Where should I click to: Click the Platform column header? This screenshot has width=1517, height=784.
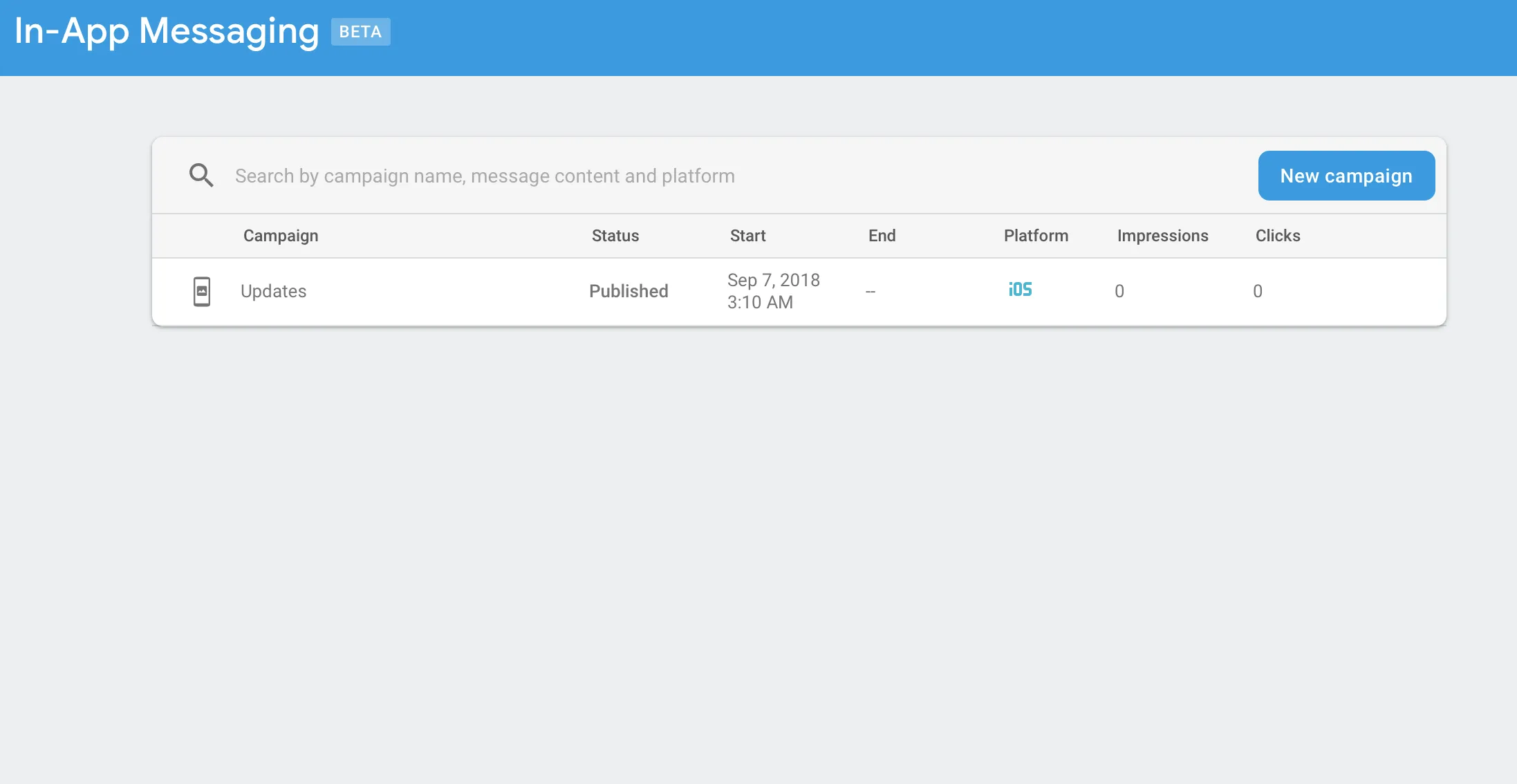(1036, 236)
